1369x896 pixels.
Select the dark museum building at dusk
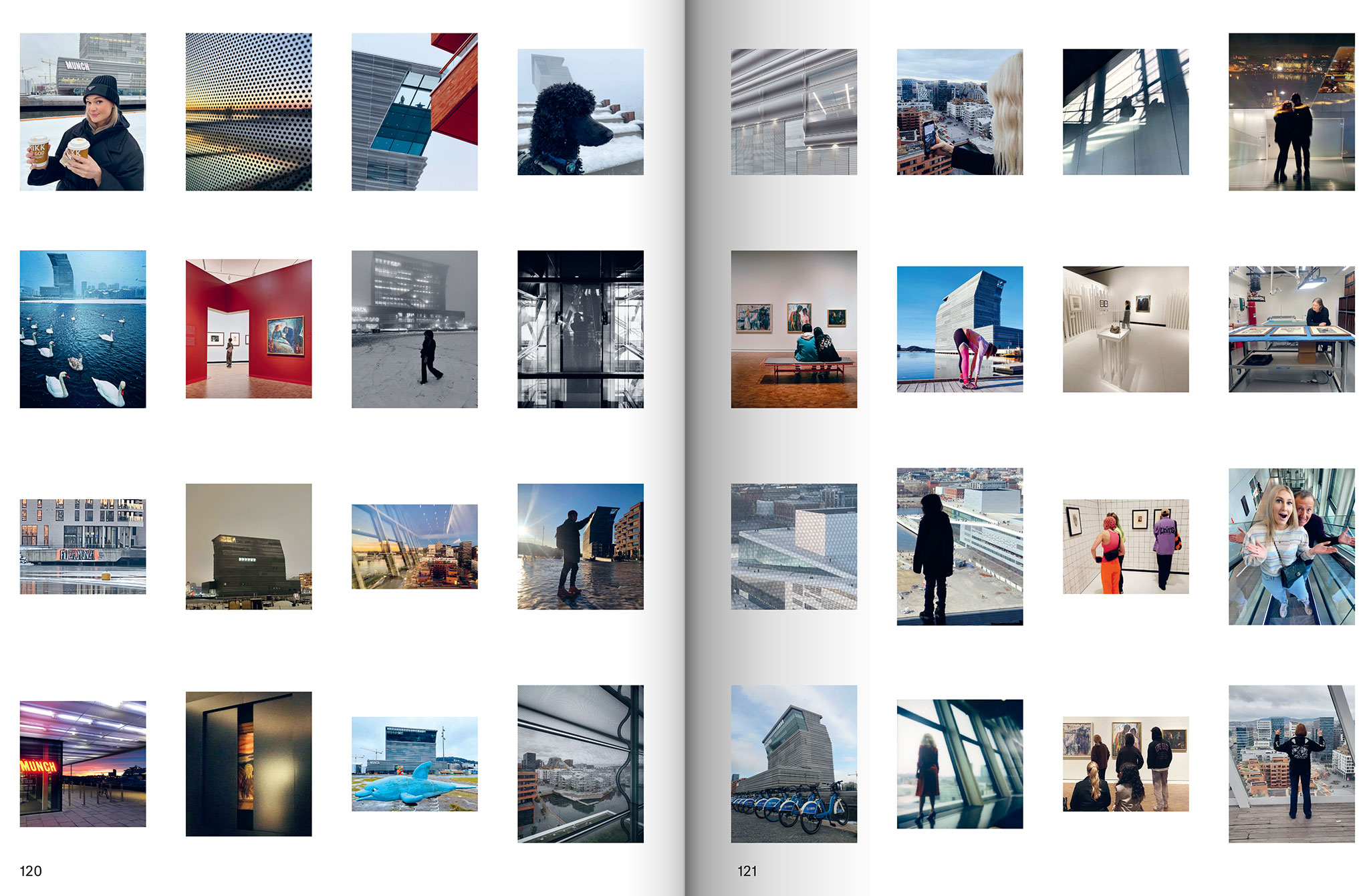(x=249, y=547)
